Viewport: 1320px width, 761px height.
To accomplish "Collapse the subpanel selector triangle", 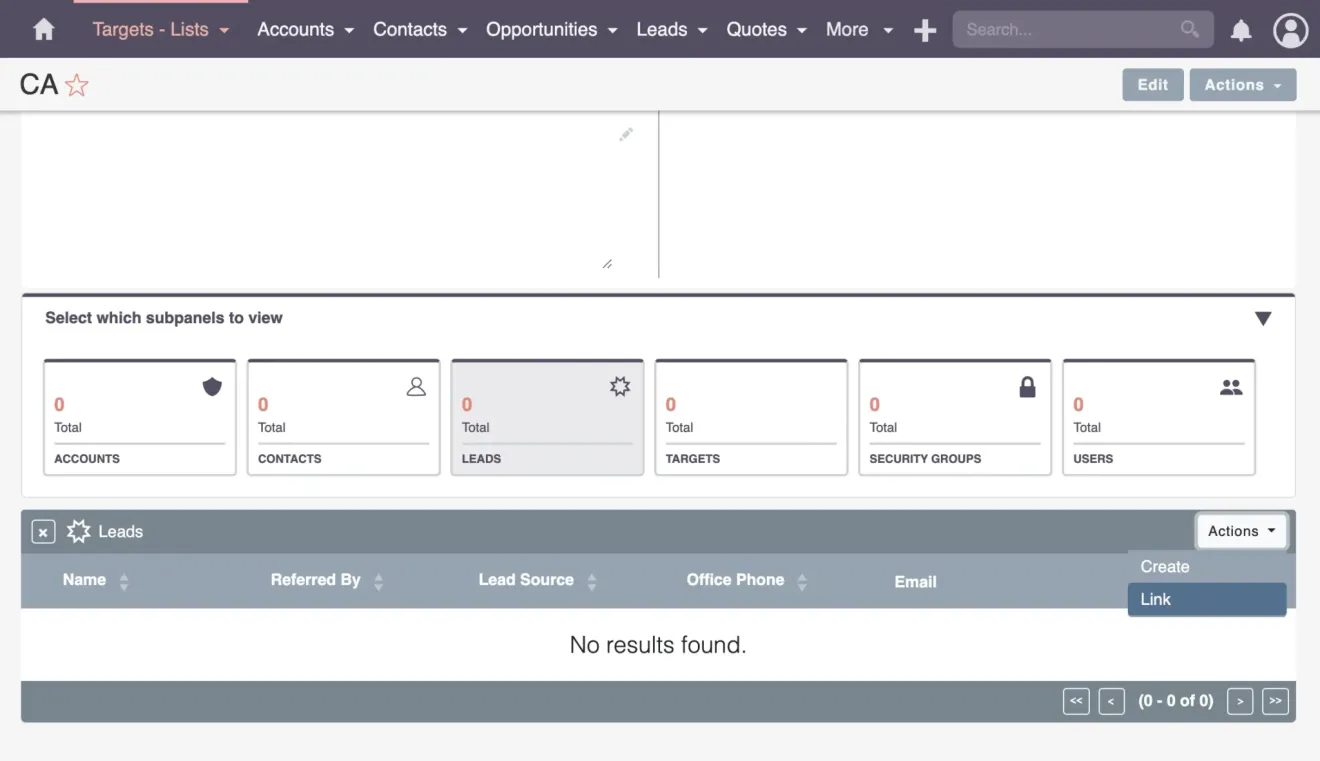I will 1262,319.
